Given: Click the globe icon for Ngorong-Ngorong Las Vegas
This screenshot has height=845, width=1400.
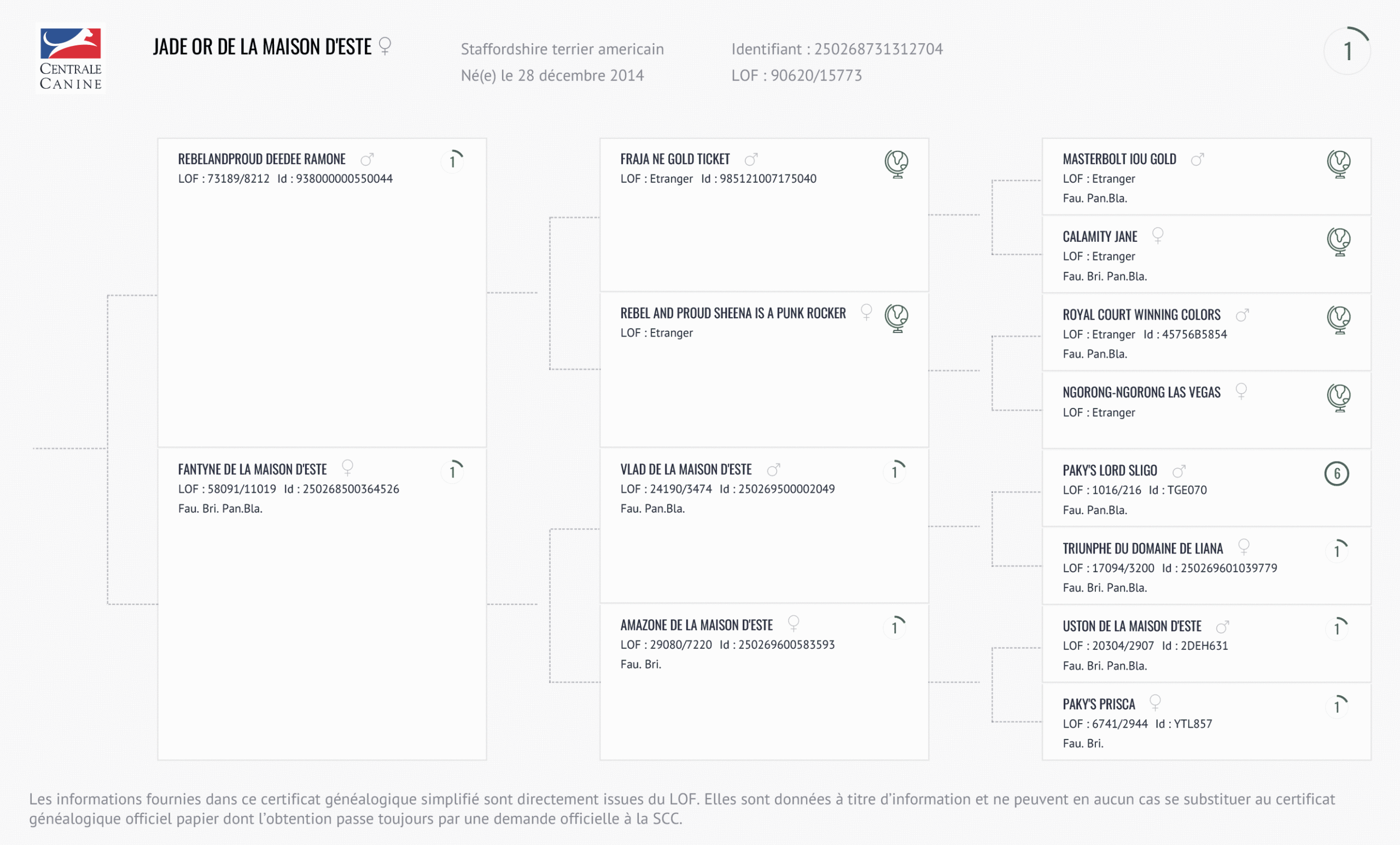Looking at the screenshot, I should (x=1338, y=397).
